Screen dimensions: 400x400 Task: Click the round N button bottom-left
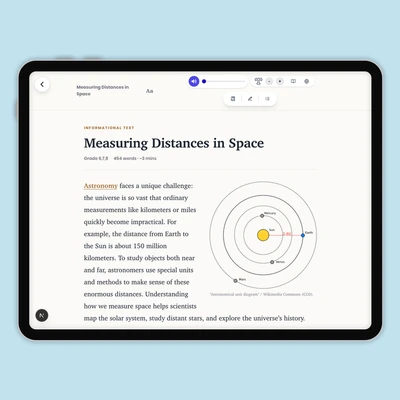[x=42, y=315]
